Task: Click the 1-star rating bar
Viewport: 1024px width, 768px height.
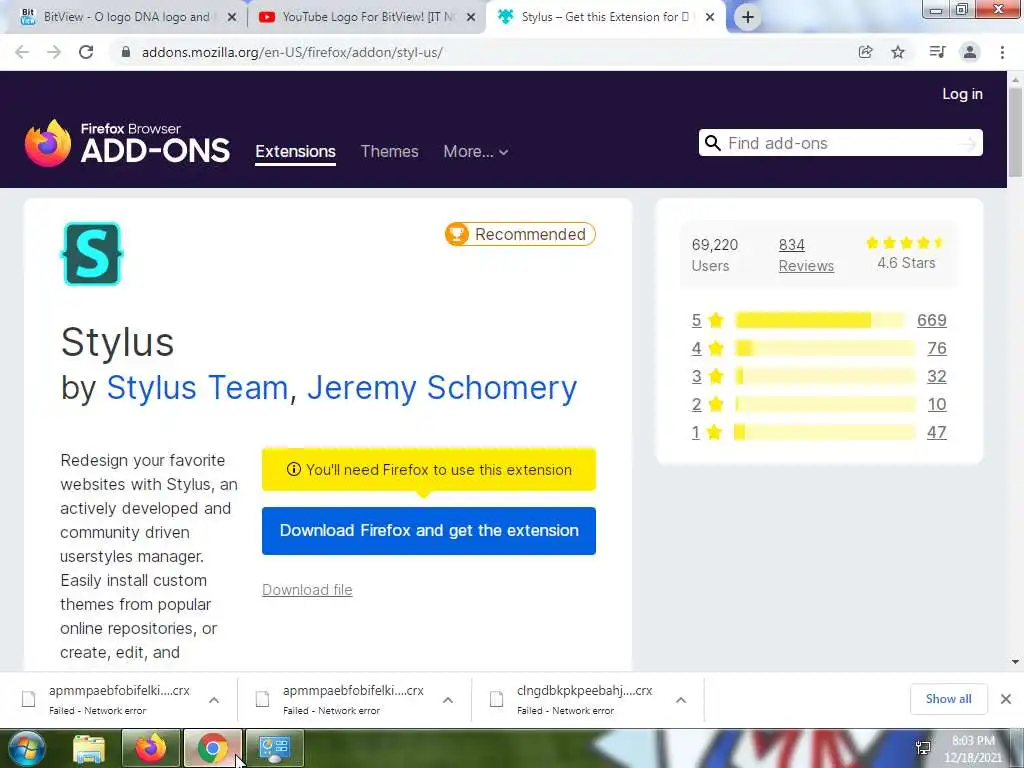Action: pyautogui.click(x=825, y=432)
